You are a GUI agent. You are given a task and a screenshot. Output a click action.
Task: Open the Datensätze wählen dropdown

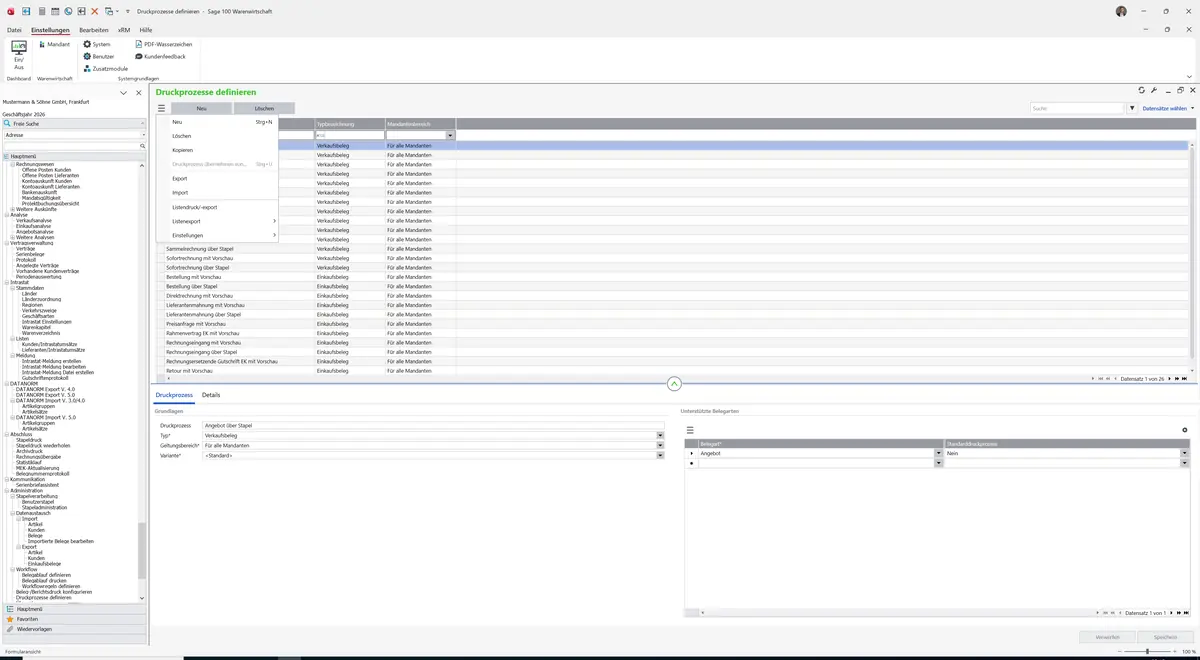coord(1168,108)
